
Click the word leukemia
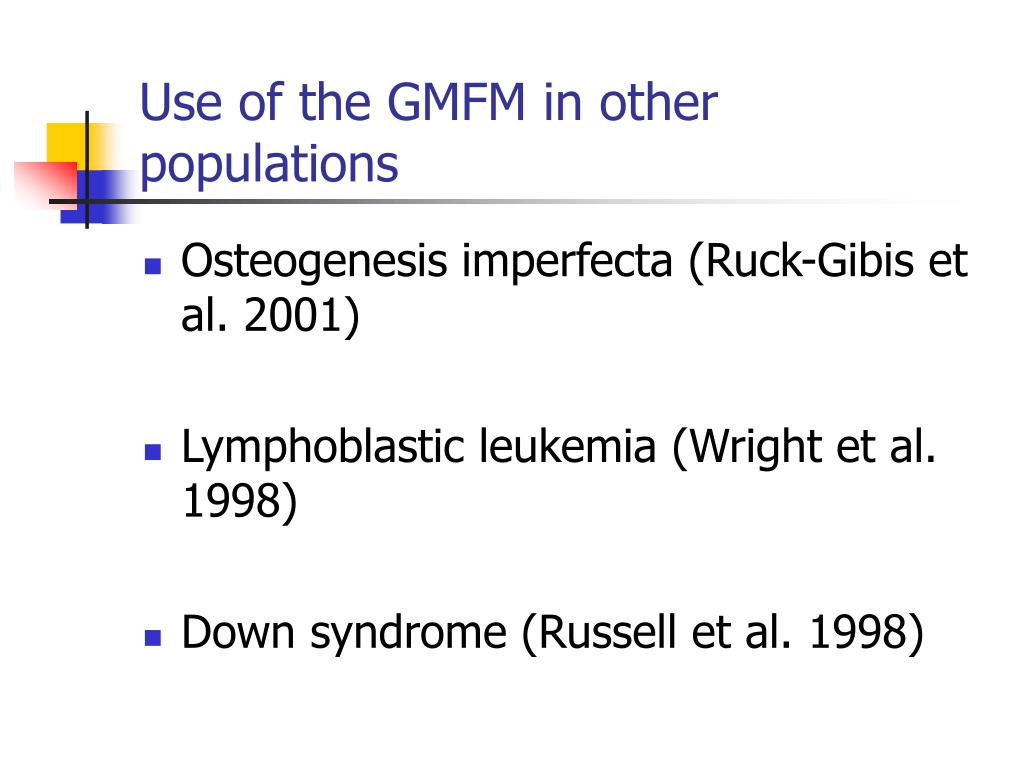[567, 447]
